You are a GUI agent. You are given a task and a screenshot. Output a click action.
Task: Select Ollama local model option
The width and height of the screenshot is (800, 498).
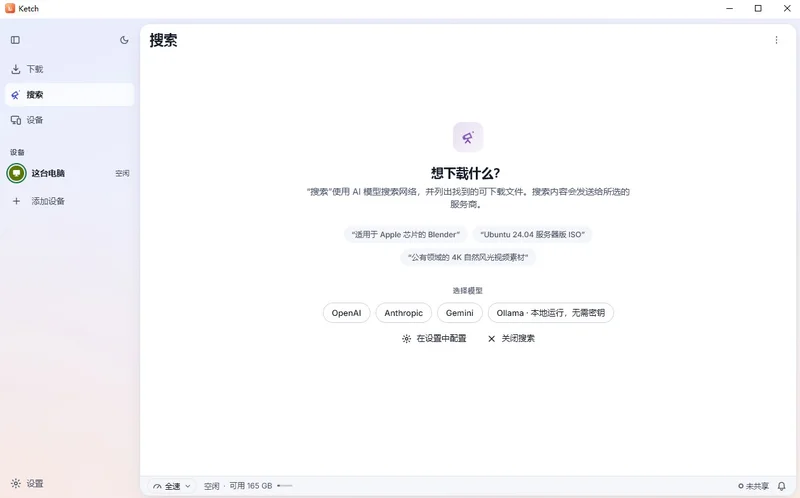click(x=551, y=313)
